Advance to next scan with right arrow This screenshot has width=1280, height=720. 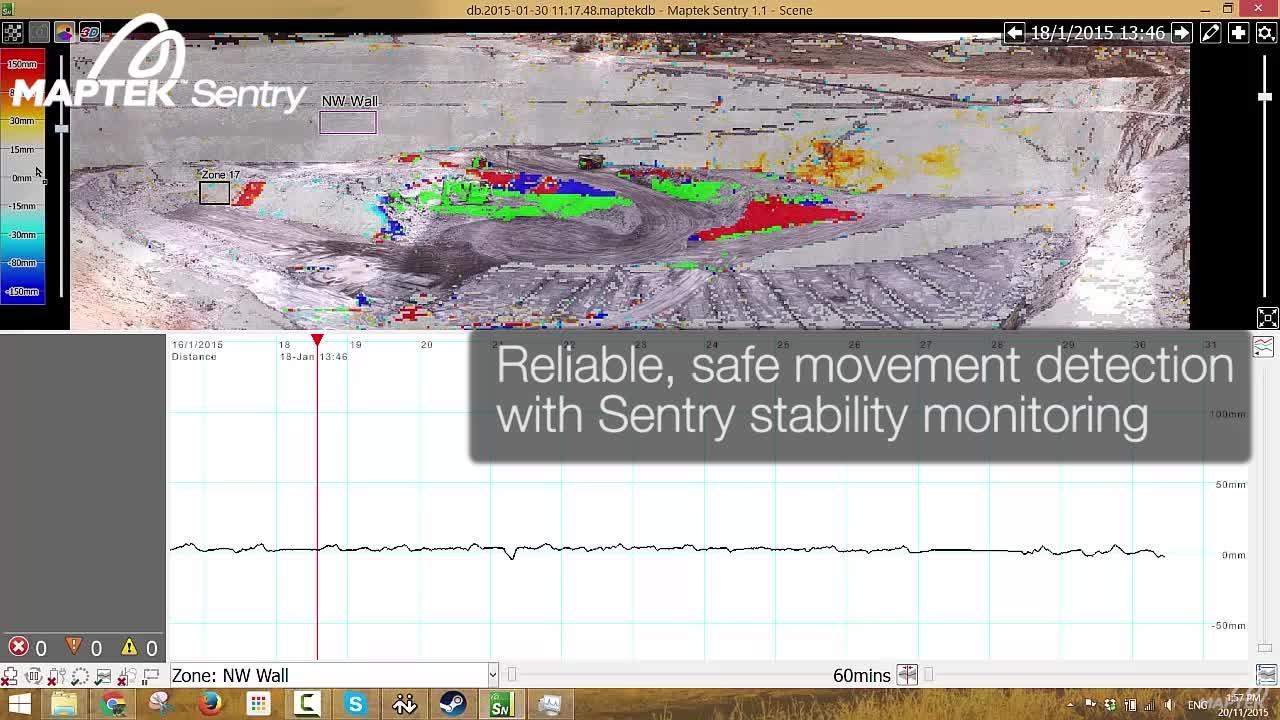(1181, 32)
